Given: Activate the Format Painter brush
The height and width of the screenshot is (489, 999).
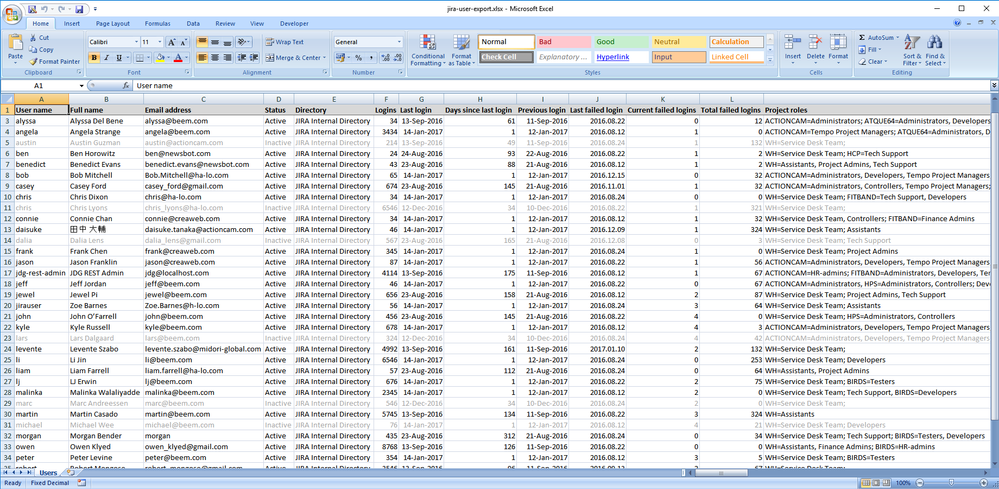Looking at the screenshot, I should click(x=55, y=62).
